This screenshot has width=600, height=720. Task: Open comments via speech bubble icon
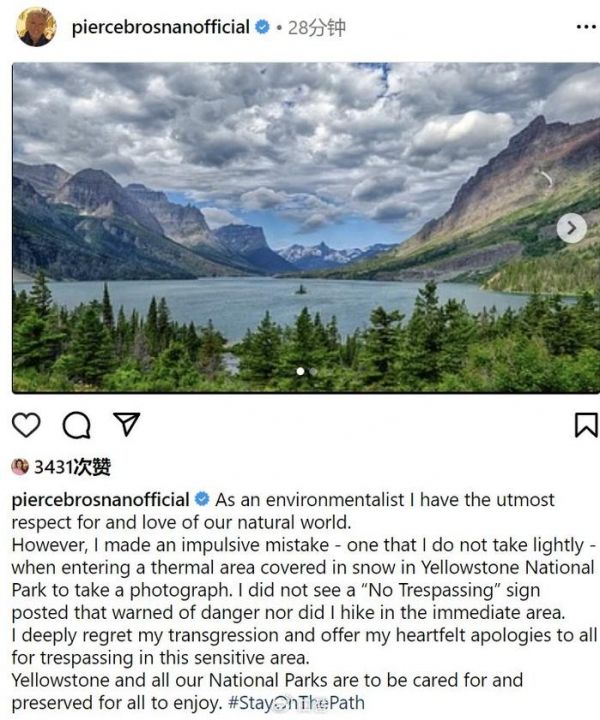[x=77, y=425]
